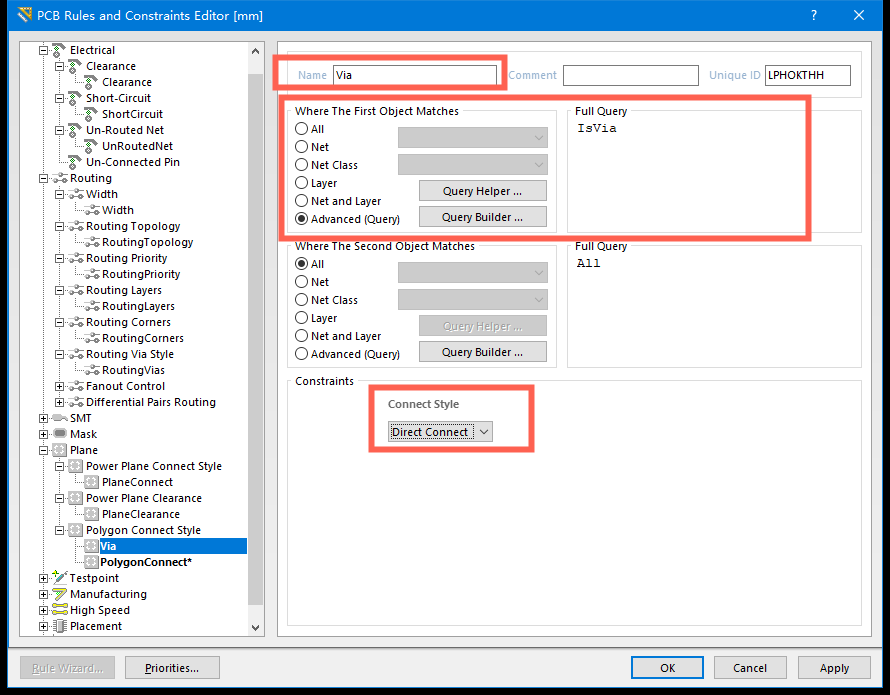This screenshot has width=890, height=695.
Task: Click the Electrical category icon in tree
Action: tap(59, 50)
